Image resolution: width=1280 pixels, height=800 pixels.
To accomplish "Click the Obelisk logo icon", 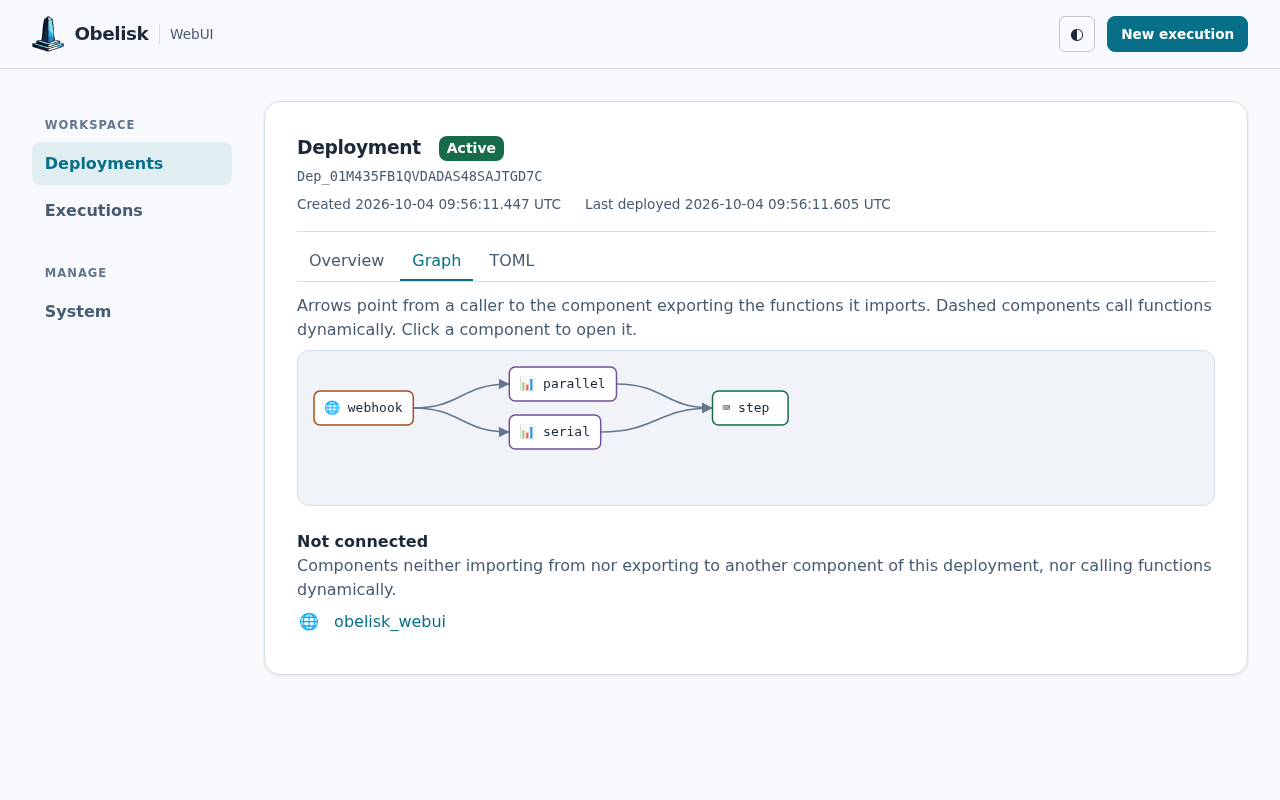I will (x=48, y=34).
